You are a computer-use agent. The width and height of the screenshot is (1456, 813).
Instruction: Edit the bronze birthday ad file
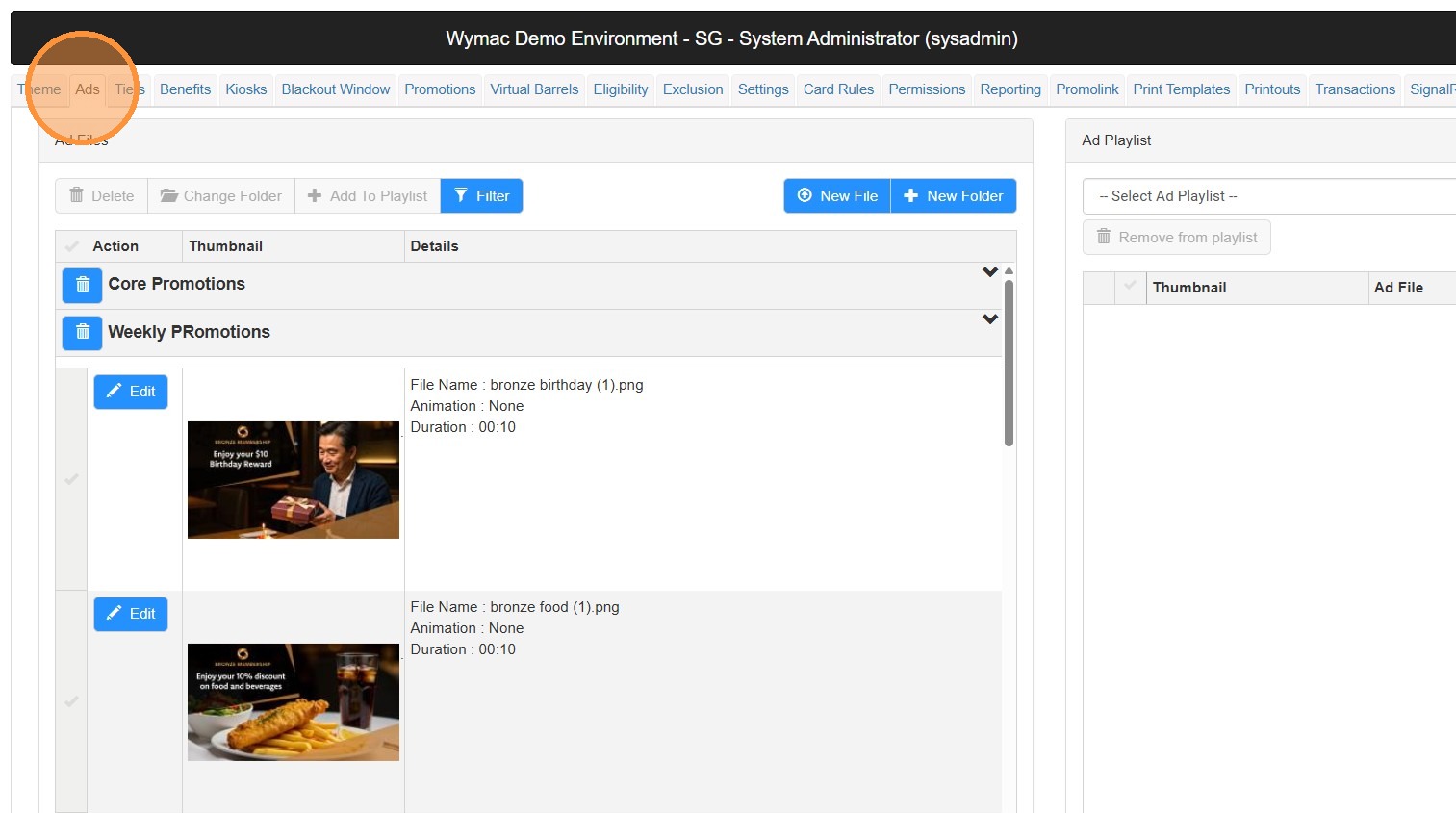tap(131, 392)
